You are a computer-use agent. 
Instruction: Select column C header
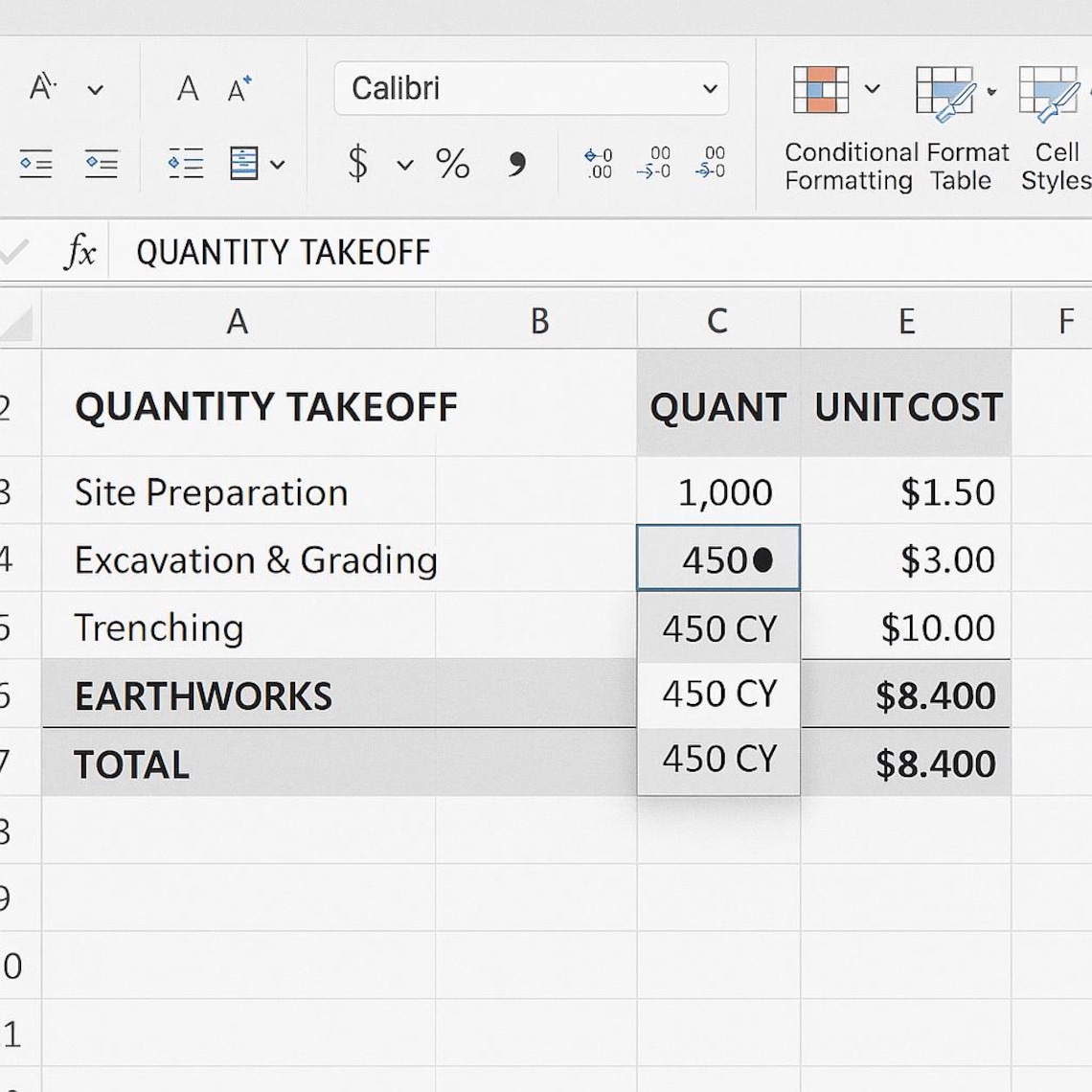[718, 321]
